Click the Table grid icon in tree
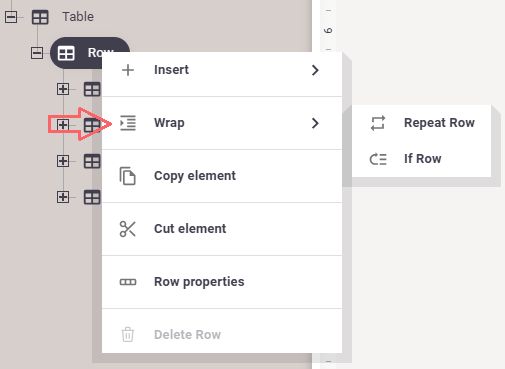Screen dimensions: 505x369 point(40,17)
